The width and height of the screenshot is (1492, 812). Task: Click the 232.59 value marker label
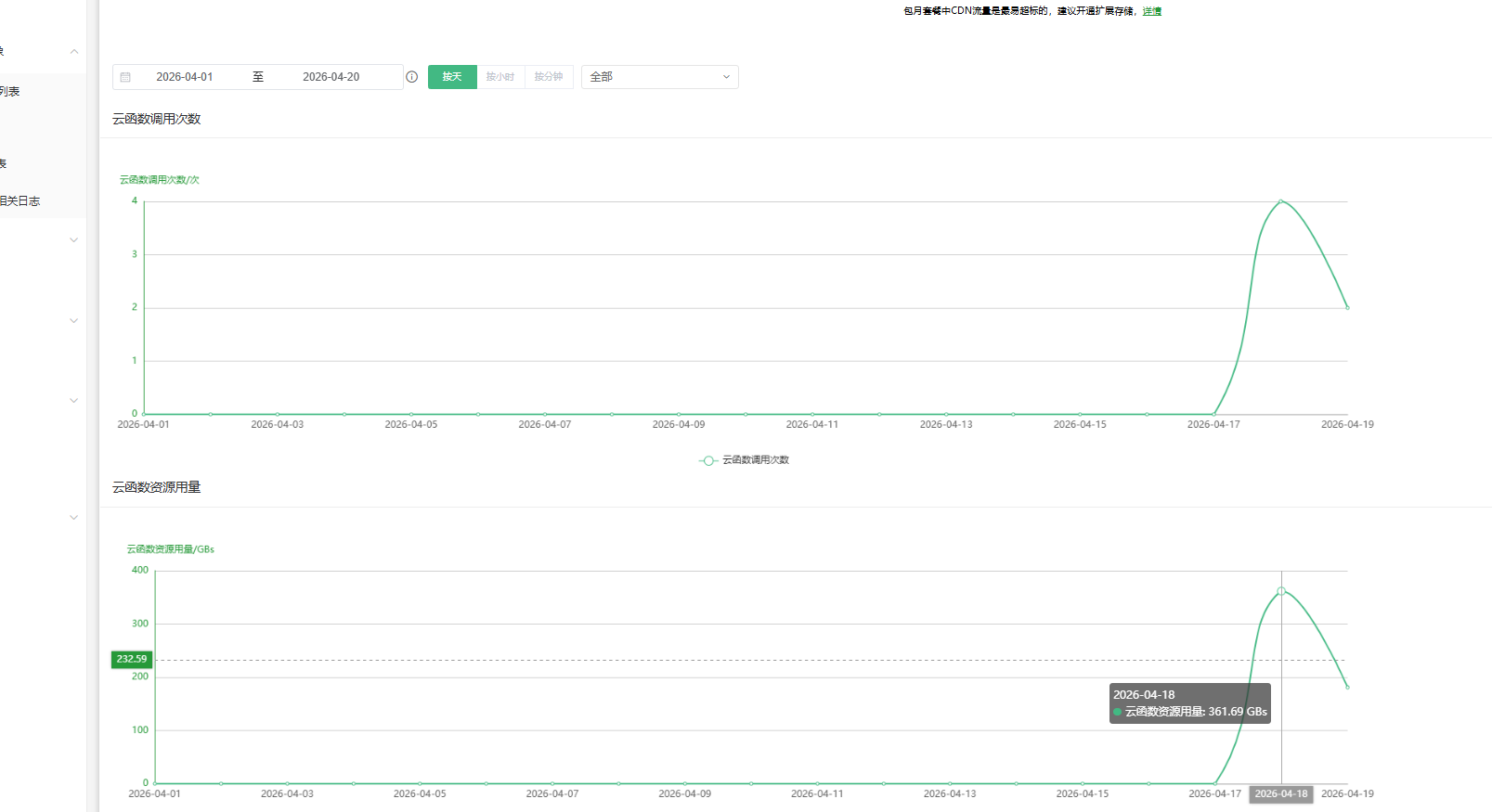(x=131, y=659)
